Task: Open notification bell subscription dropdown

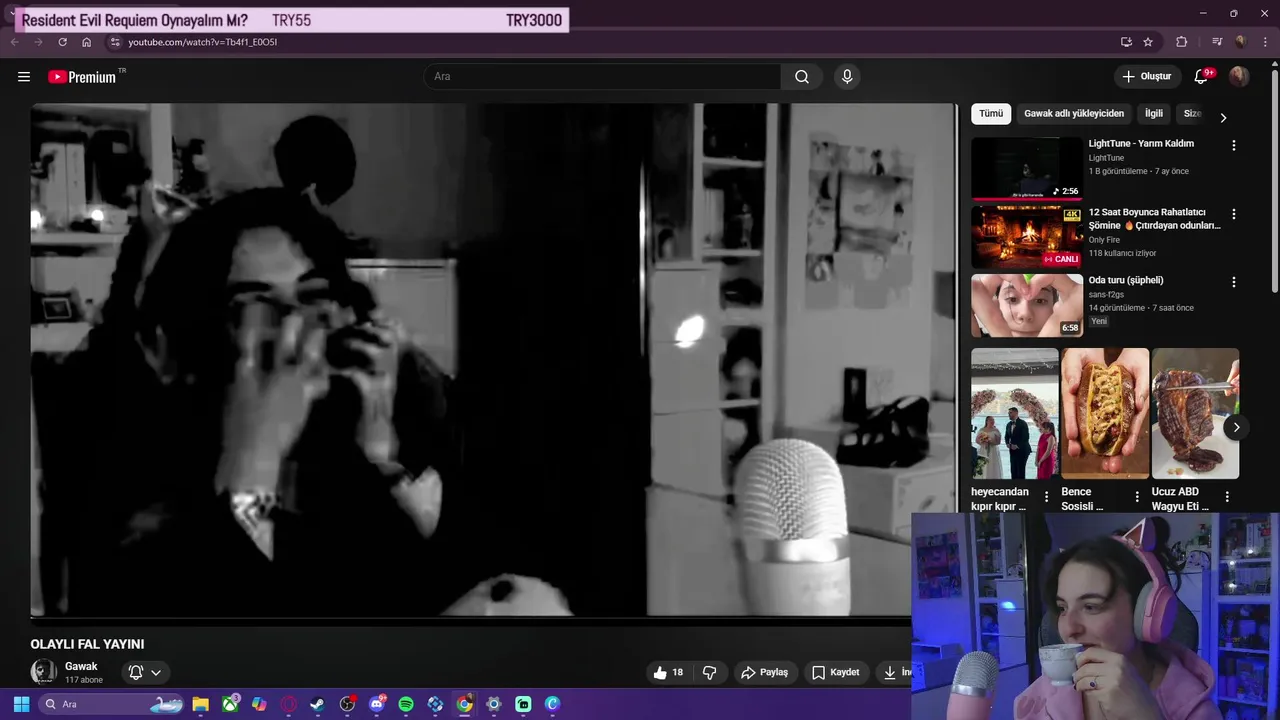Action: pyautogui.click(x=145, y=672)
